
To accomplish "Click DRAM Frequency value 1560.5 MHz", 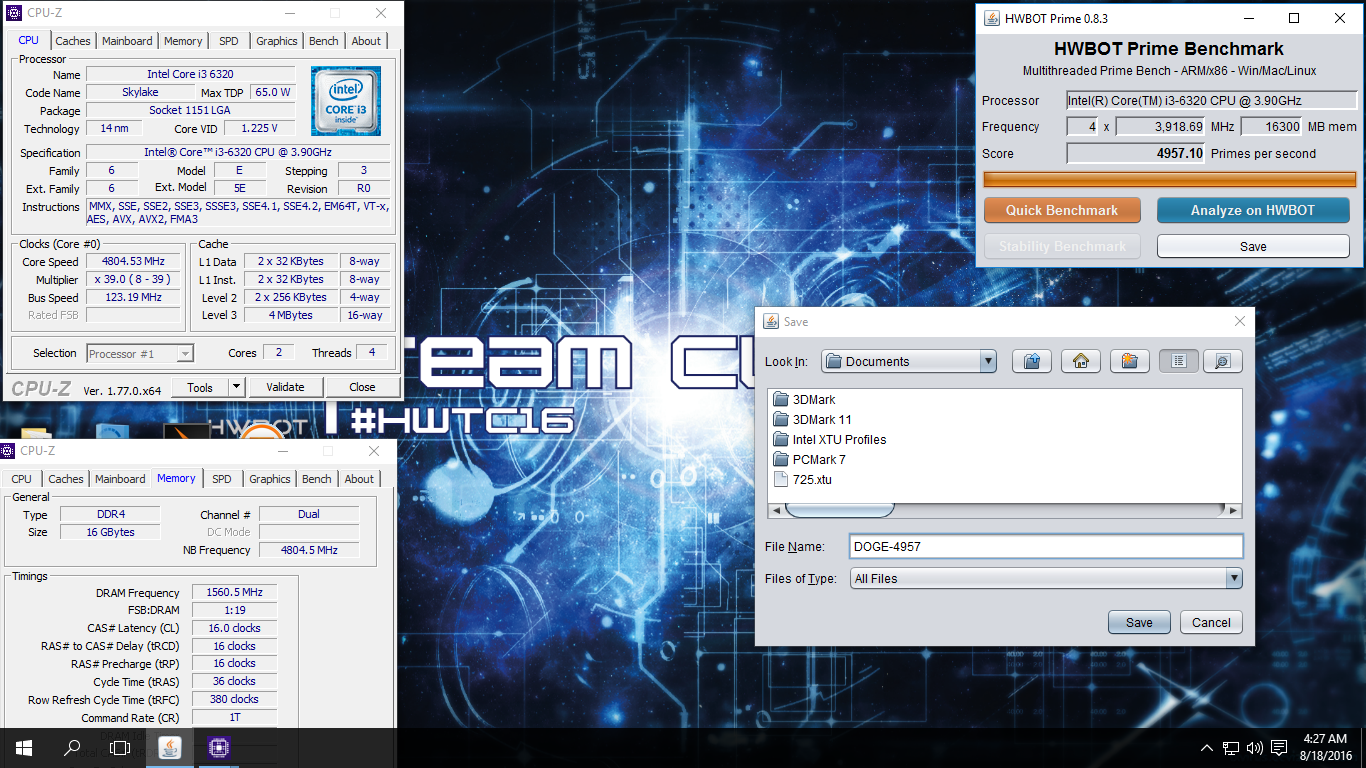I will (x=234, y=593).
